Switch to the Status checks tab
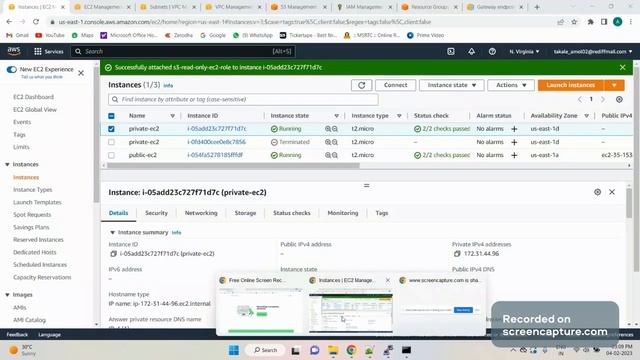The width and height of the screenshot is (640, 360). coord(291,213)
